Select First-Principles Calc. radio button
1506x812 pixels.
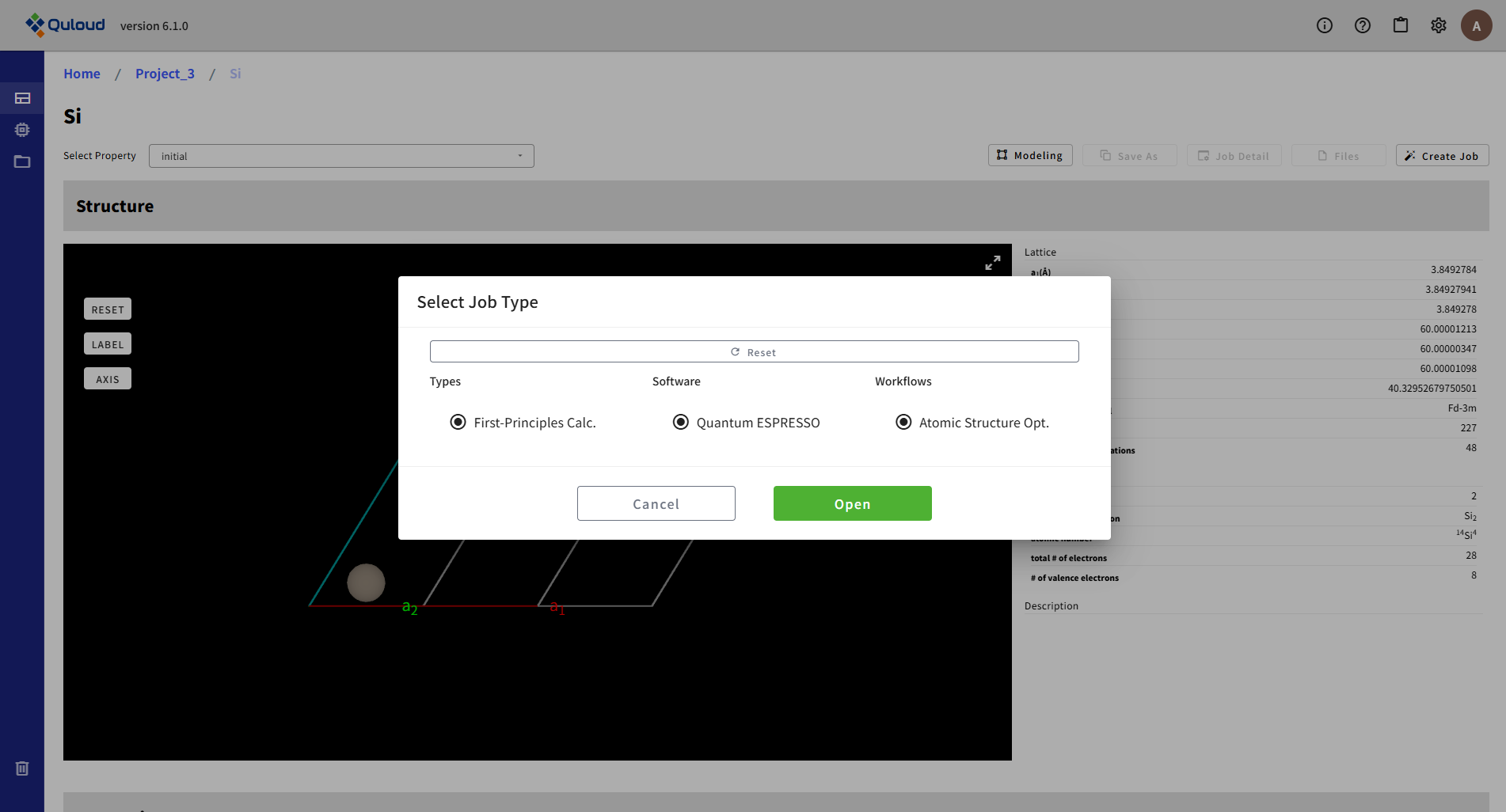pyautogui.click(x=458, y=422)
